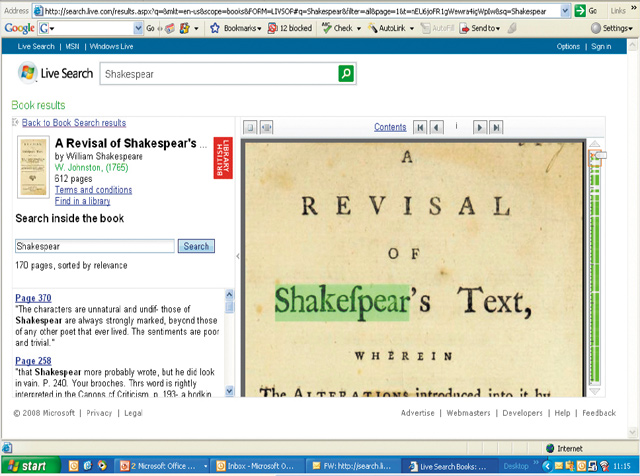The height and width of the screenshot is (476, 640).
Task: Click the Send to toolbar button
Action: pos(480,28)
